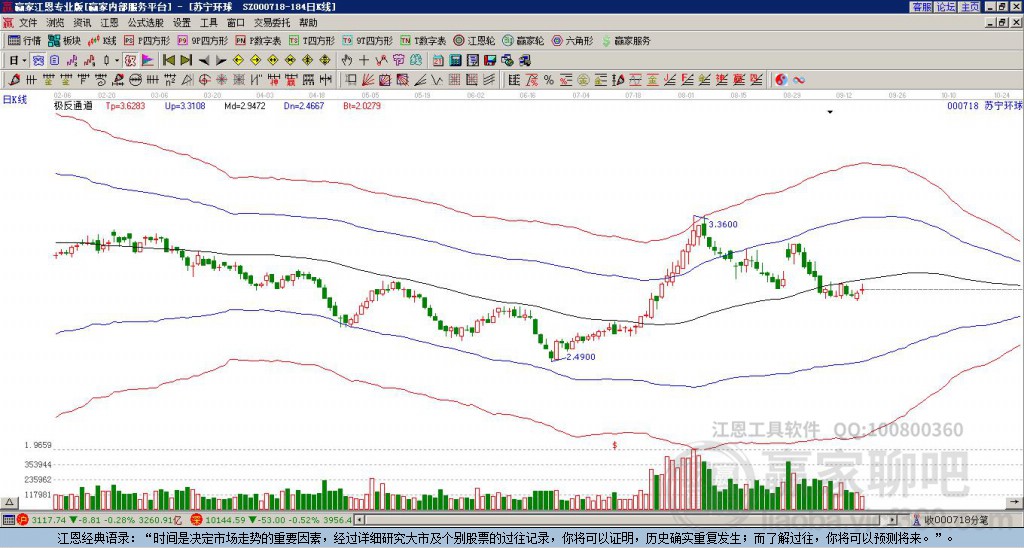
Task: Click the percent sign tool icon
Action: click(549, 80)
